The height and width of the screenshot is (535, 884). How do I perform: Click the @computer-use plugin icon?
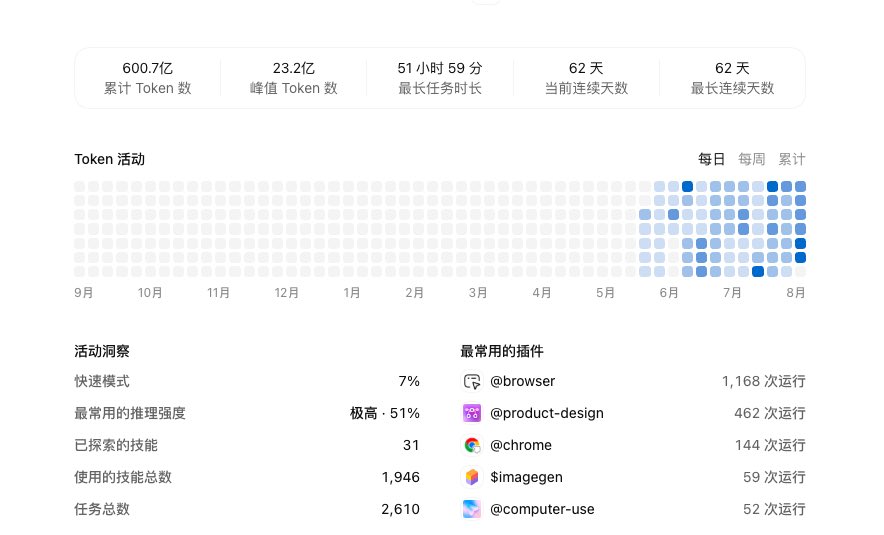point(472,509)
